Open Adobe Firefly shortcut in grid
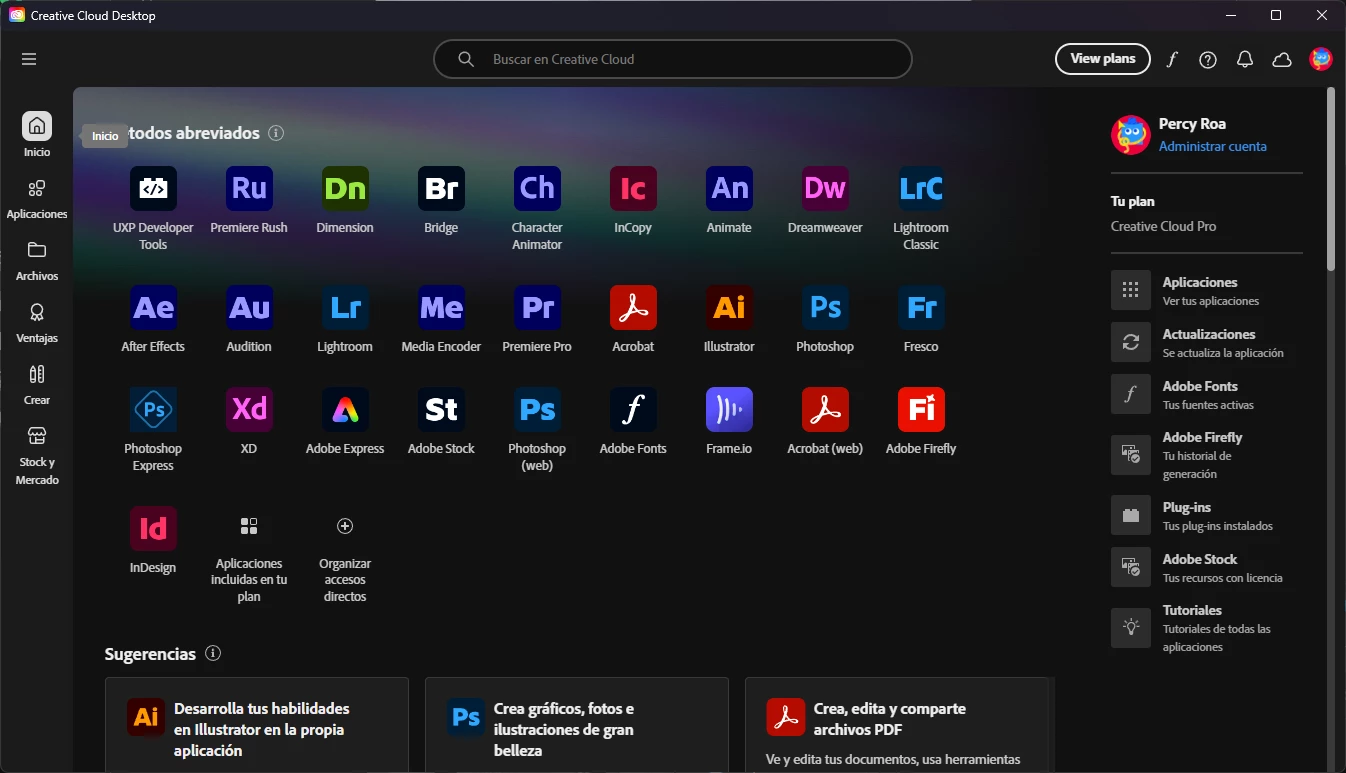The height and width of the screenshot is (773, 1346). click(921, 410)
